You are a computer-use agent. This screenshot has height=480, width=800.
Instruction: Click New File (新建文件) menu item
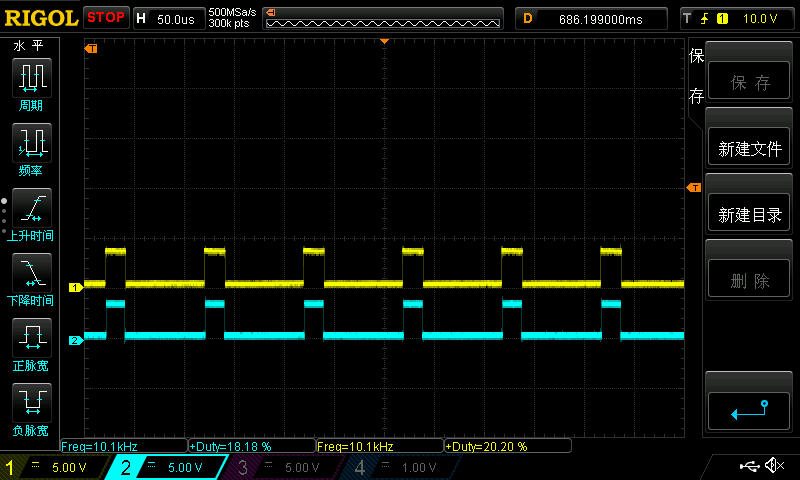click(749, 149)
